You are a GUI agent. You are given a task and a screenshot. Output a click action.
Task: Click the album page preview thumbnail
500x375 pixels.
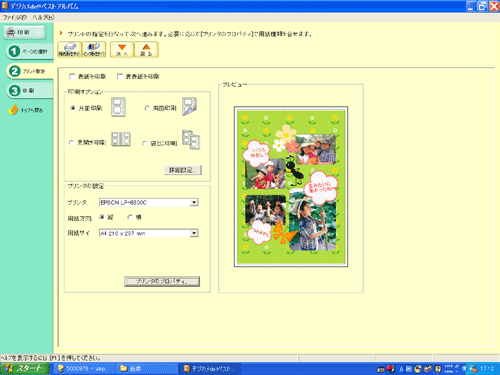coord(291,187)
